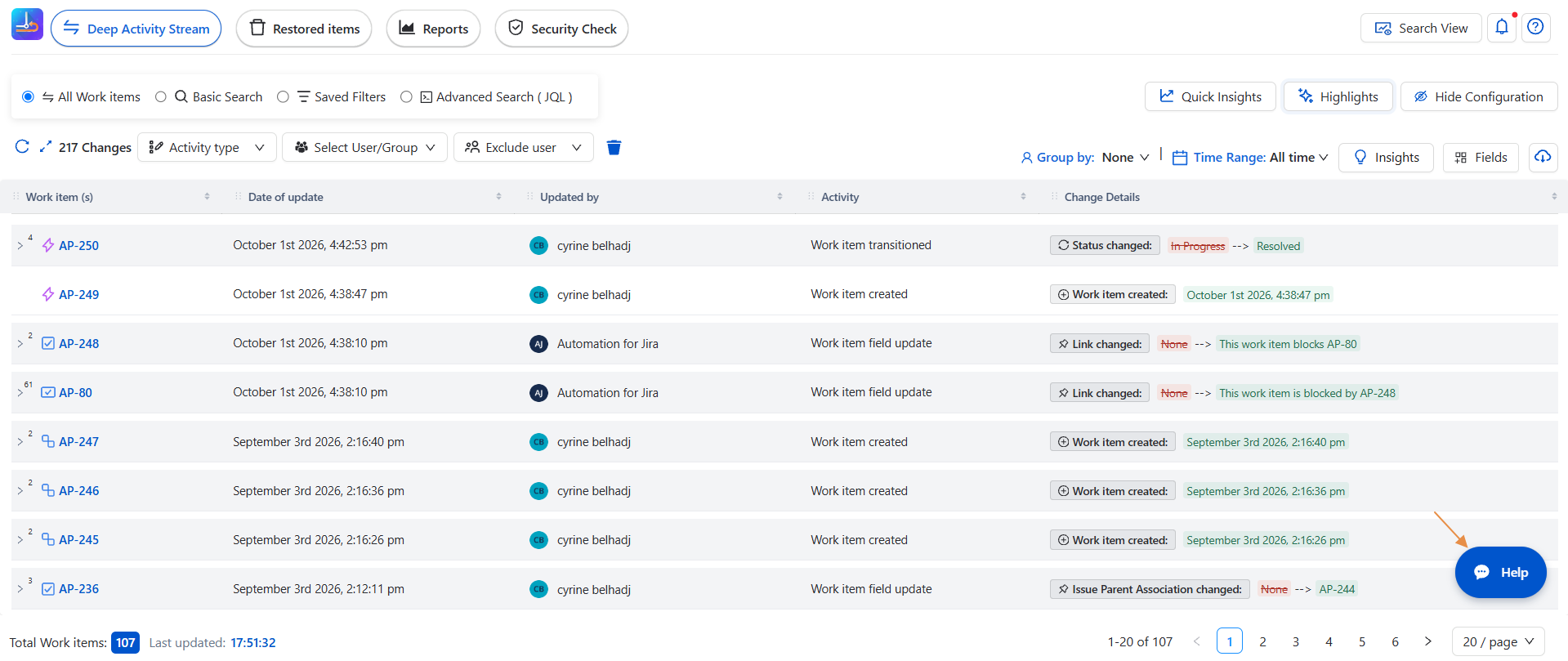Clear filters with trash icon
Screen dimensions: 1568x661
point(614,147)
